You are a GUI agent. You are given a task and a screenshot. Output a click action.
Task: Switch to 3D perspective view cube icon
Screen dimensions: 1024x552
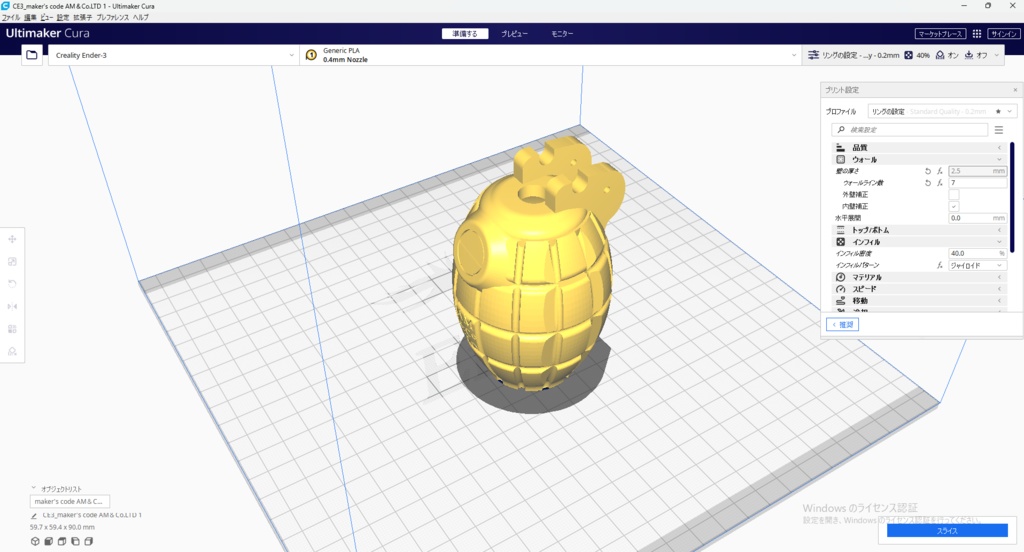(35, 541)
